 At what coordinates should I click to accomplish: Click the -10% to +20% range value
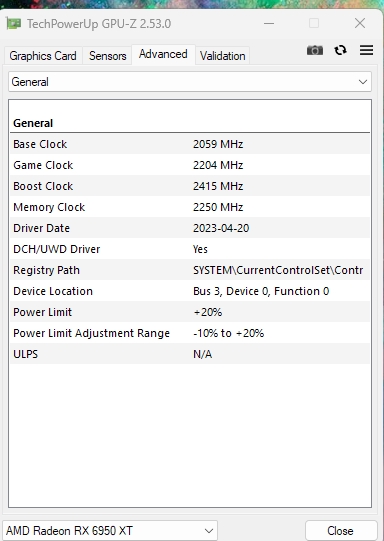pyautogui.click(x=229, y=334)
